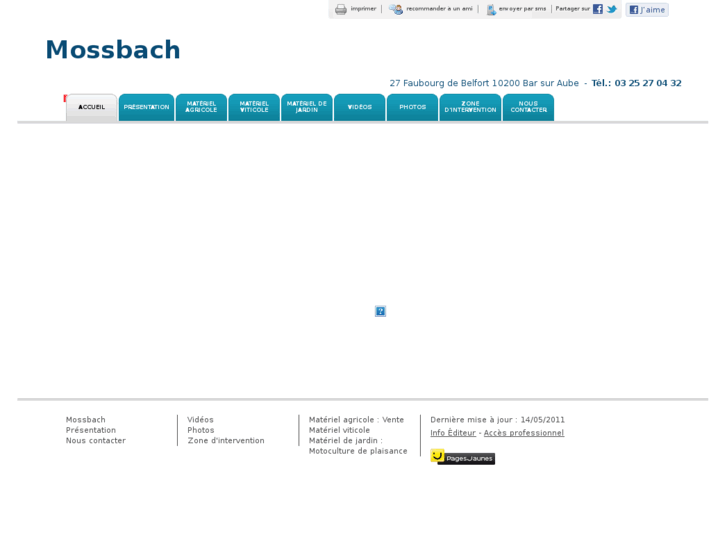Viewport: 727px width, 545px height.
Task: Open footer Présentation link
Action: pos(91,430)
